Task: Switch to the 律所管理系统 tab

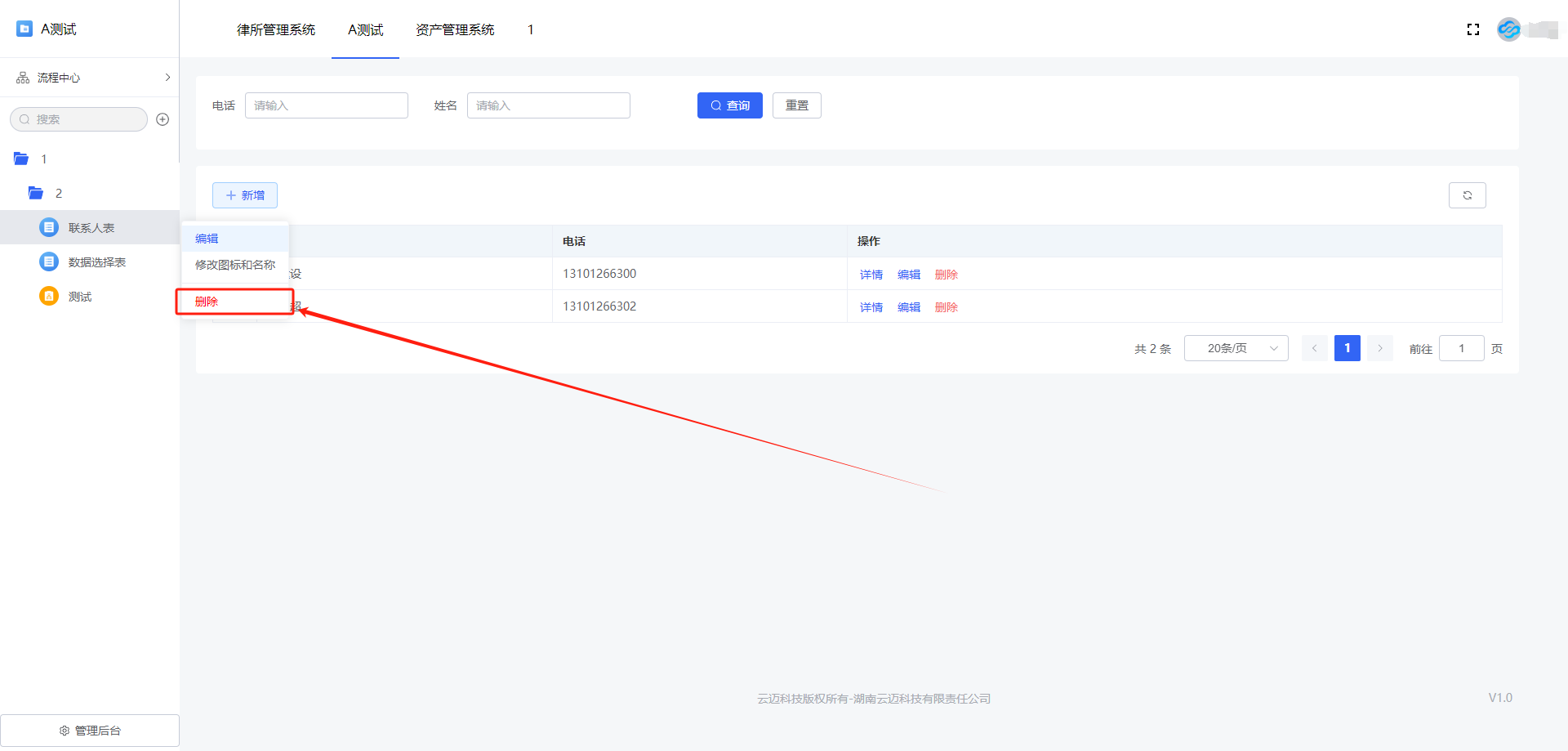Action: pos(276,29)
